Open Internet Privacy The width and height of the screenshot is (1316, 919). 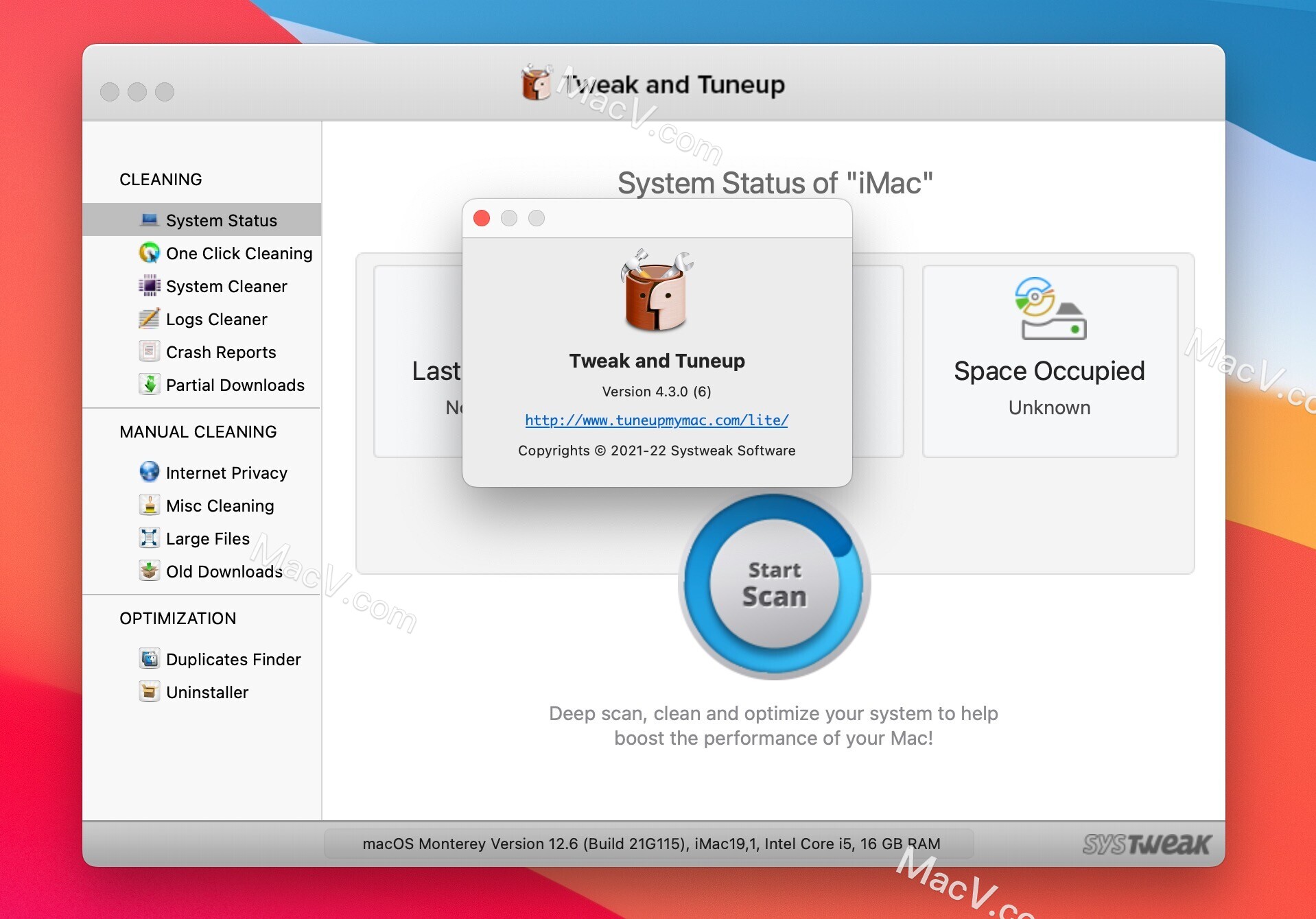pyautogui.click(x=202, y=473)
